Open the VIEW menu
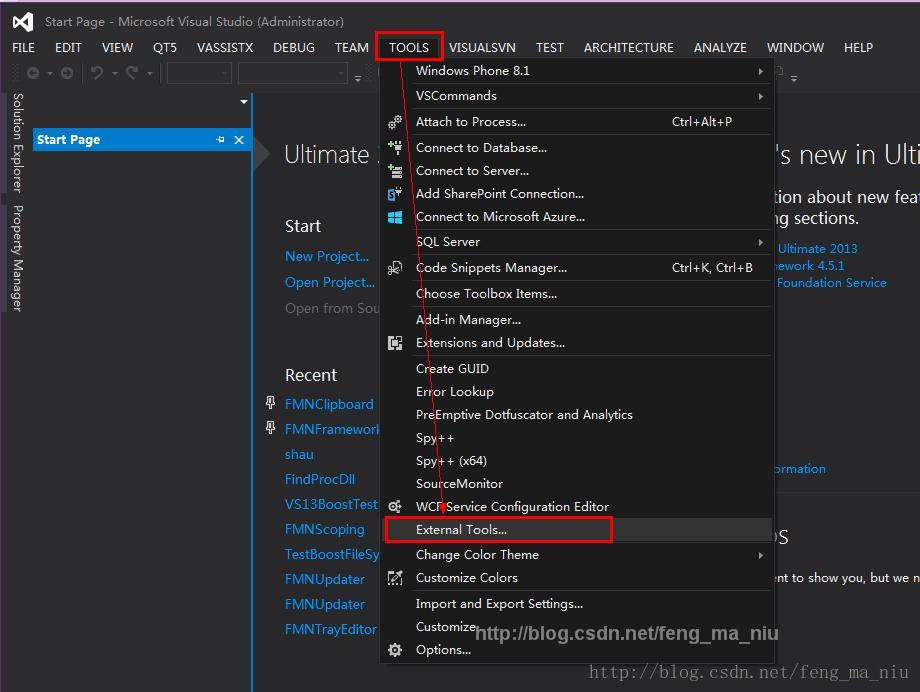920x692 pixels. (x=117, y=48)
